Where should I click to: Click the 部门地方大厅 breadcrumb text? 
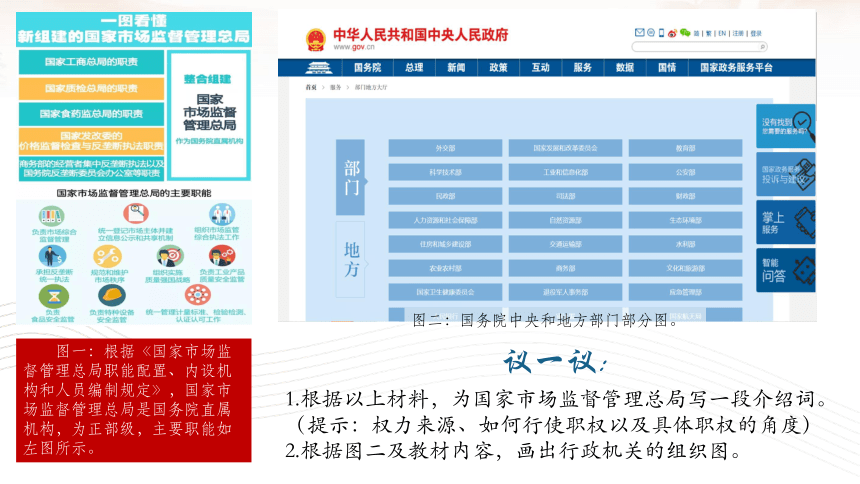pos(371,87)
